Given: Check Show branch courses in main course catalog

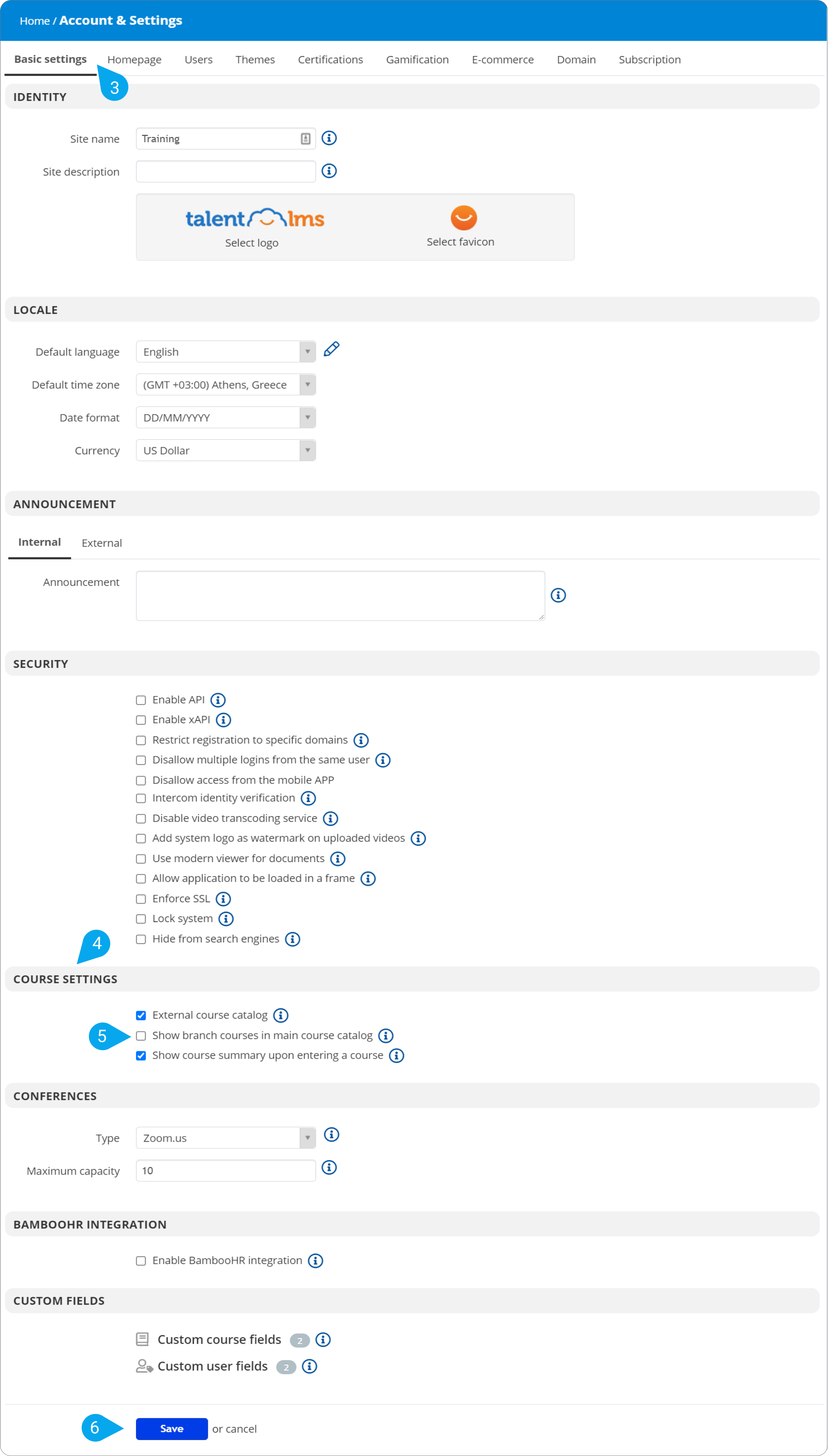Looking at the screenshot, I should [141, 1036].
